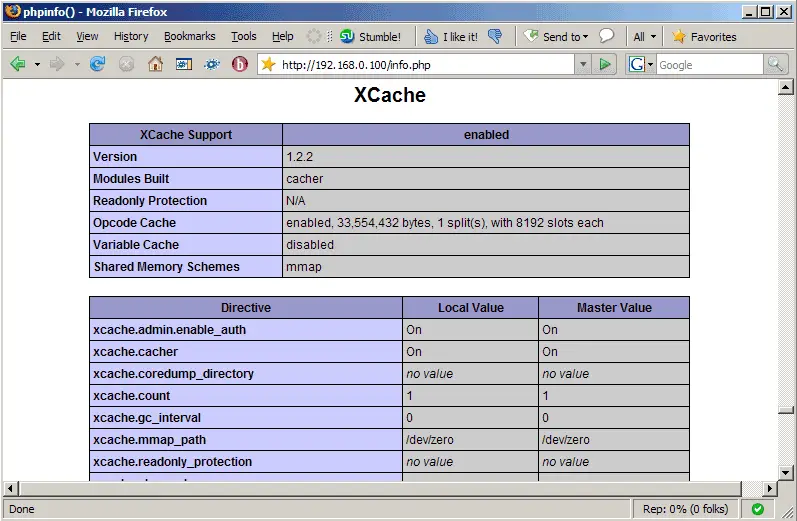797x521 pixels.
Task: Click the bookmark star in the address bar
Action: [x=268, y=64]
